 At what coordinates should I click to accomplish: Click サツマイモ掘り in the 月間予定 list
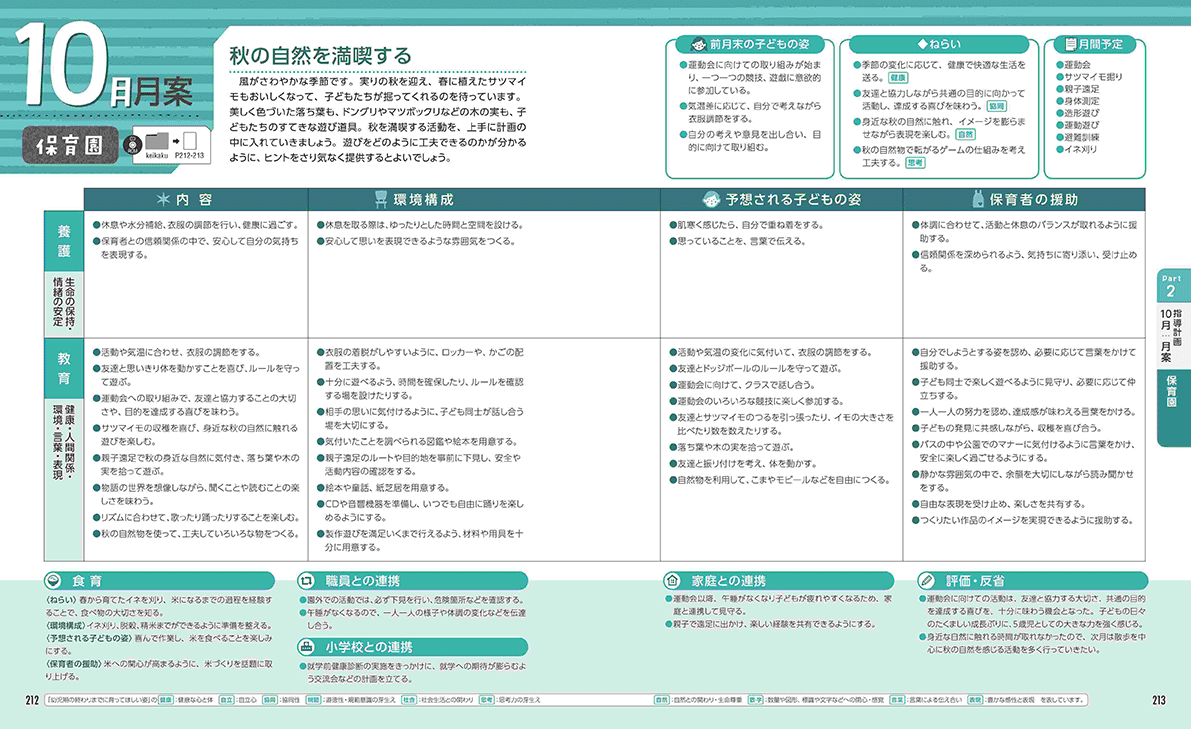(1093, 77)
